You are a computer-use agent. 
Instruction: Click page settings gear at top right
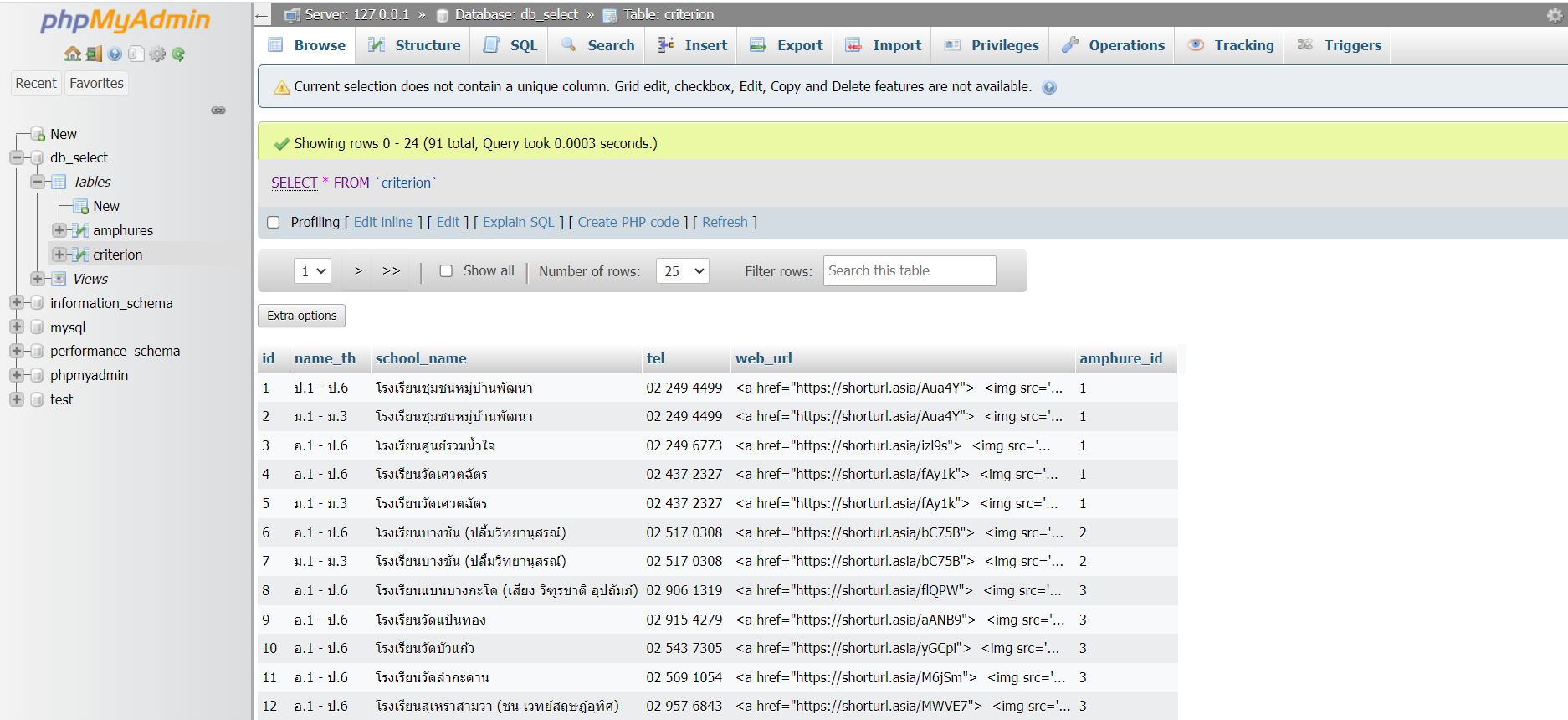tap(1554, 15)
